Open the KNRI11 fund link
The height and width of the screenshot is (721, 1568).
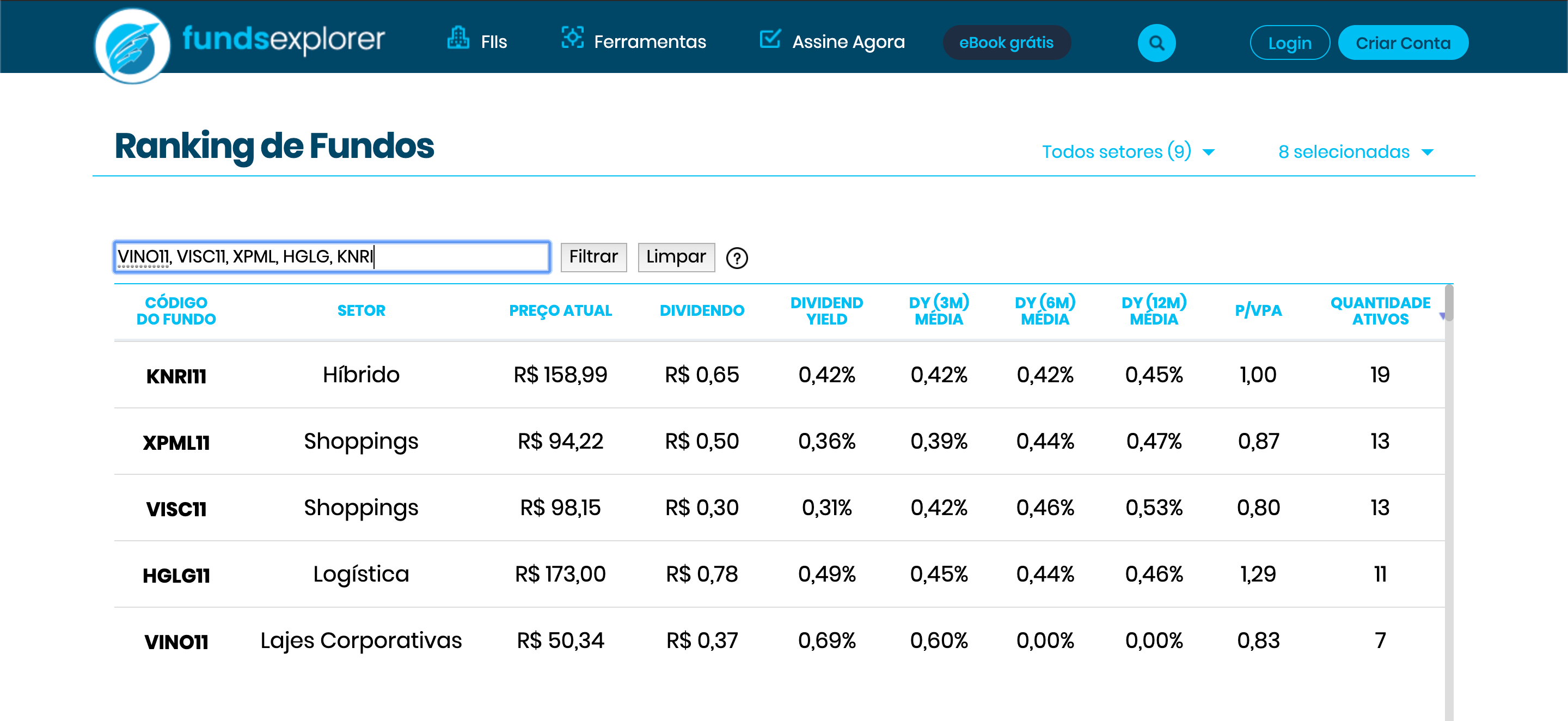click(x=176, y=376)
